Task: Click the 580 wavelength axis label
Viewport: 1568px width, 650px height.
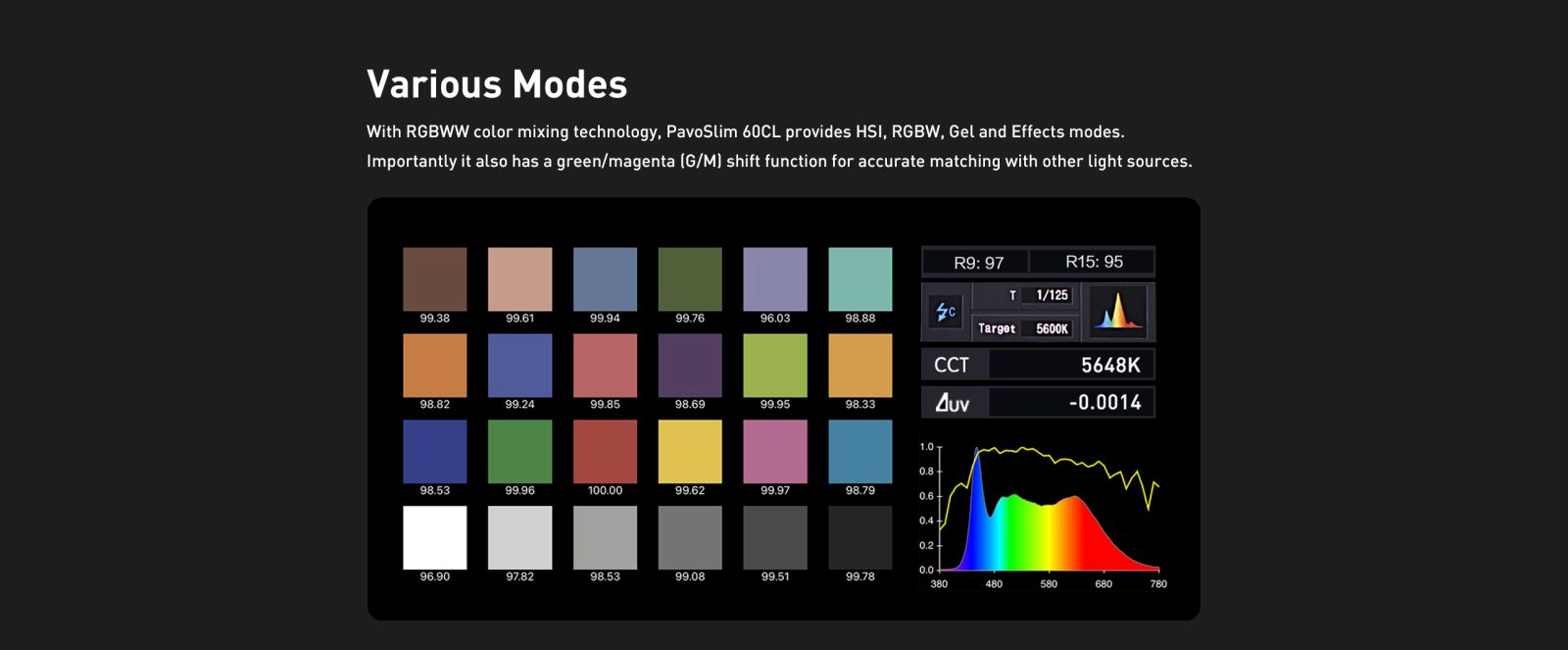Action: click(1049, 584)
